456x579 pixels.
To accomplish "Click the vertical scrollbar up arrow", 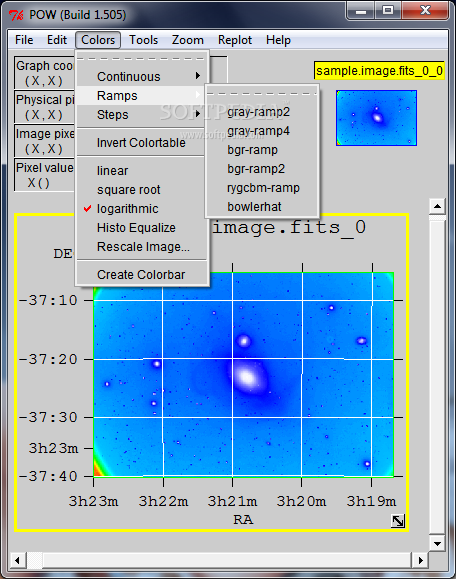I will point(437,206).
